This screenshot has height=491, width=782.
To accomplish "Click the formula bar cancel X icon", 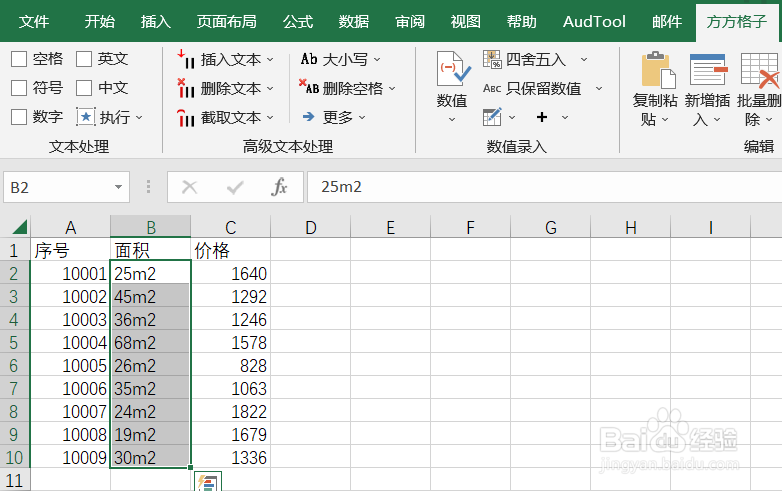I will pyautogui.click(x=190, y=187).
